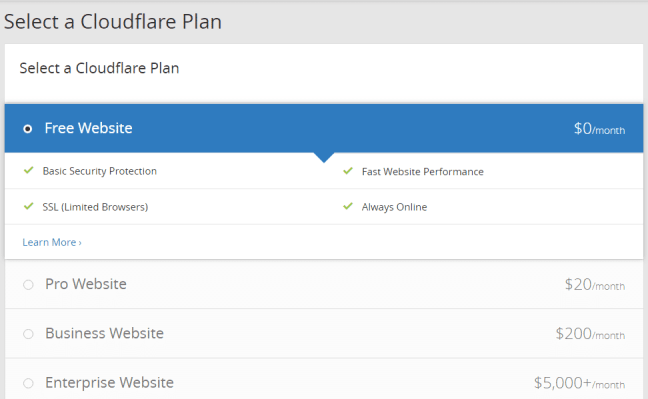Click the SSL (Limited Browsers) text
This screenshot has width=648, height=399.
point(95,207)
